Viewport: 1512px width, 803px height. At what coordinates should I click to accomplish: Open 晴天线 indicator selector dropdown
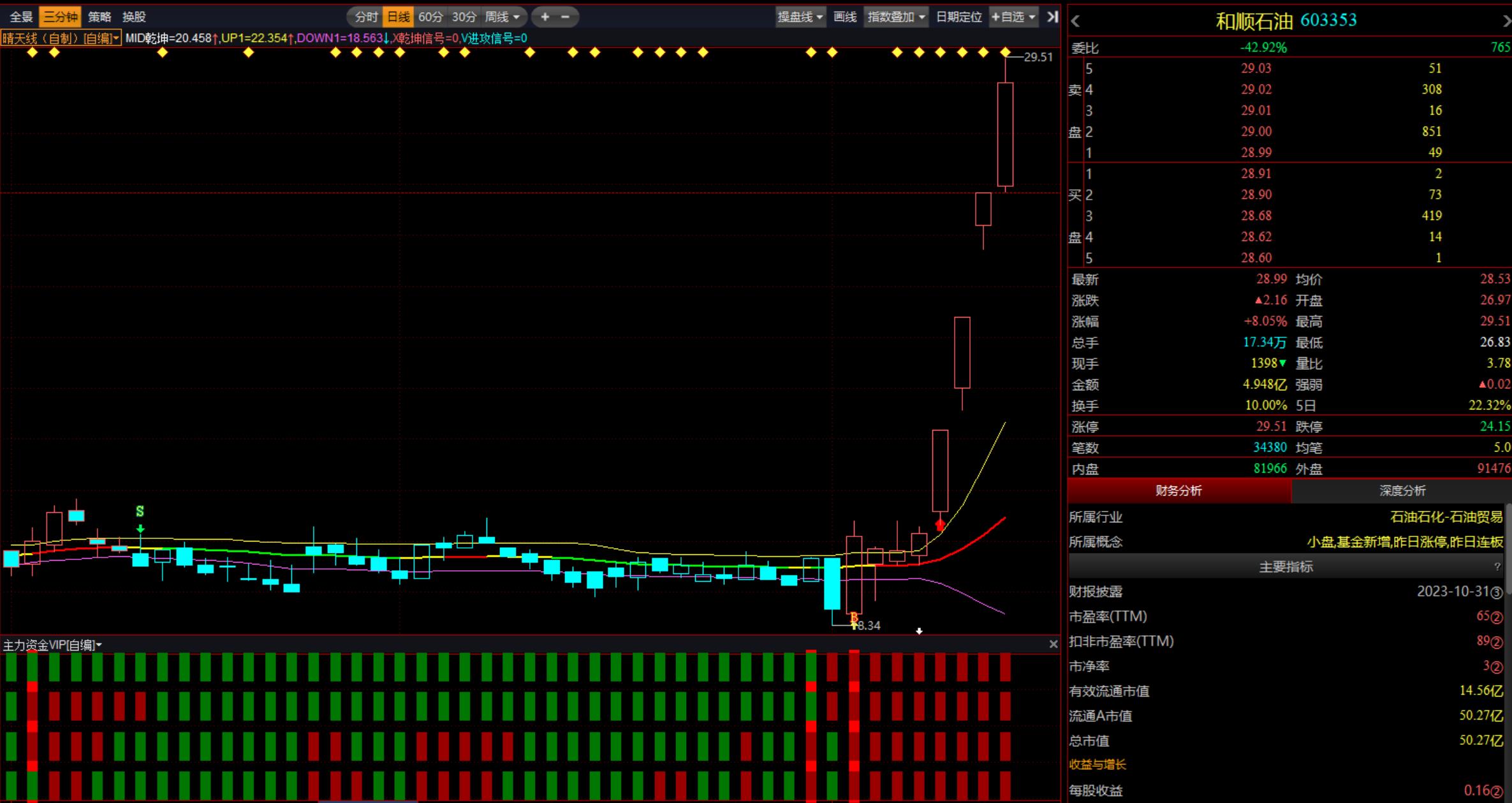[x=61, y=38]
